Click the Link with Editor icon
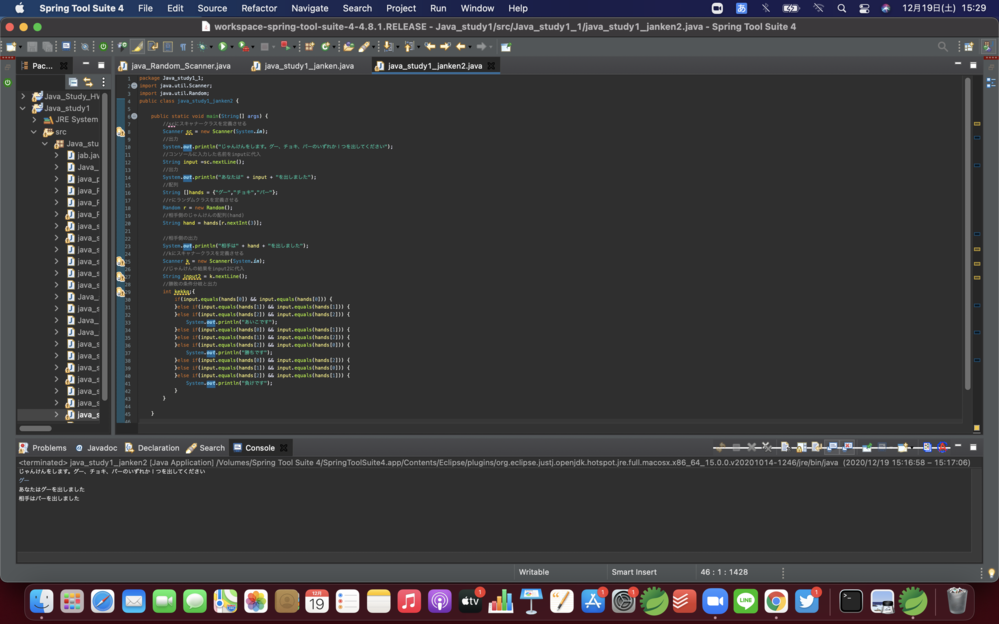Viewport: 999px width, 624px height. (88, 82)
